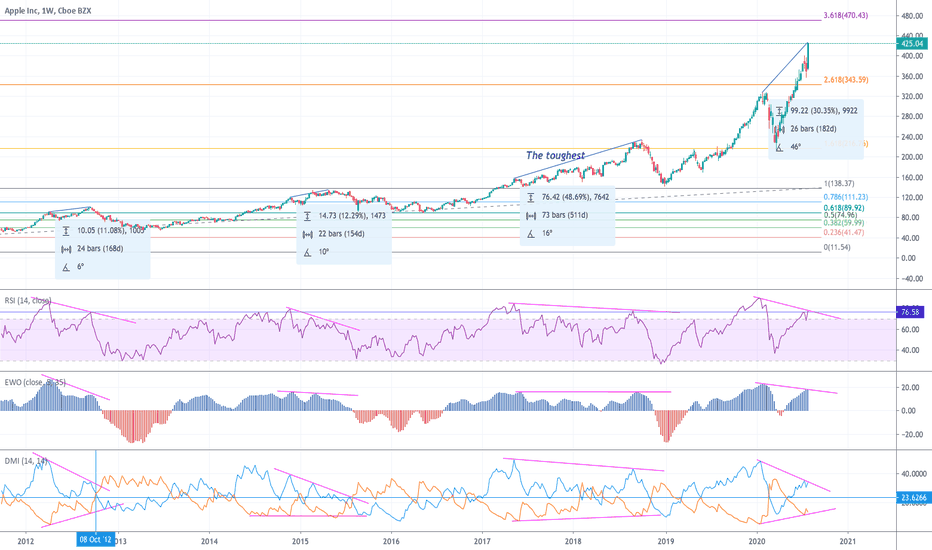Image resolution: width=932 pixels, height=550 pixels.
Task: Click the bars-range icon beside '73 bars (511d)'
Action: coord(531,215)
